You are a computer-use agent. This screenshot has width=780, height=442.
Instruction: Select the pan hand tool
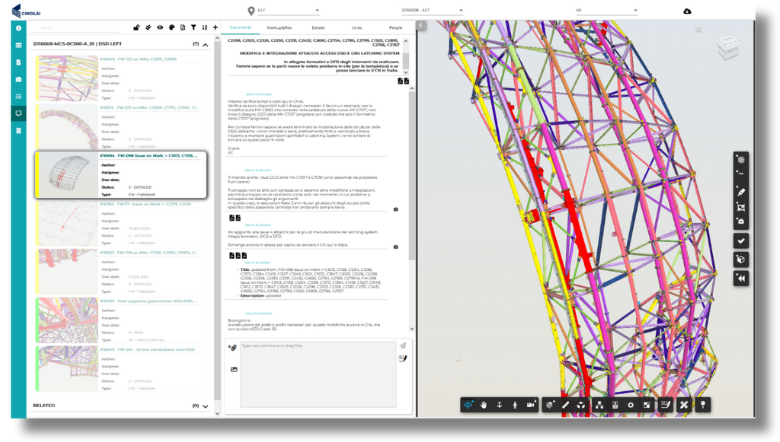click(x=484, y=405)
